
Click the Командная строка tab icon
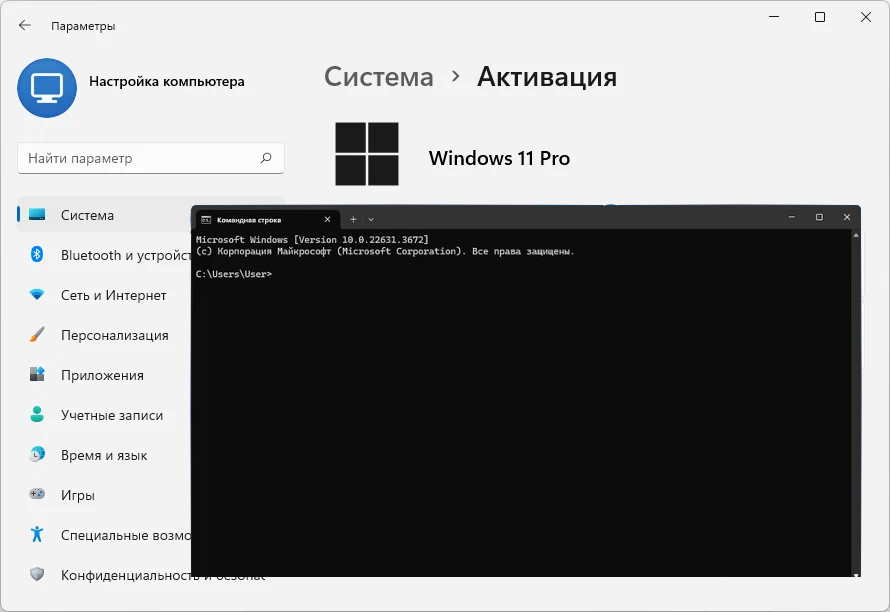pyautogui.click(x=207, y=219)
